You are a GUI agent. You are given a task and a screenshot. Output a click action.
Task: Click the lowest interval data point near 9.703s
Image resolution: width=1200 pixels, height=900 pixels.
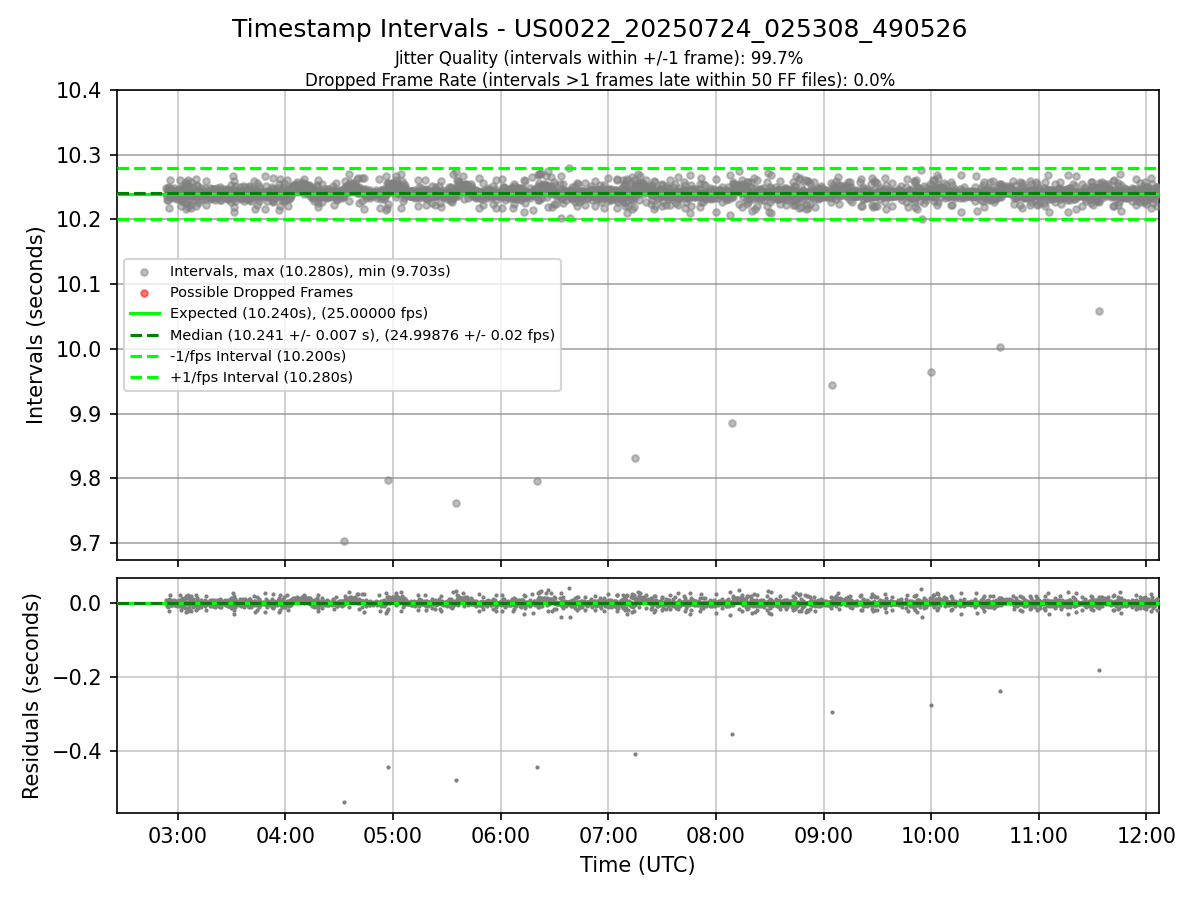click(344, 541)
